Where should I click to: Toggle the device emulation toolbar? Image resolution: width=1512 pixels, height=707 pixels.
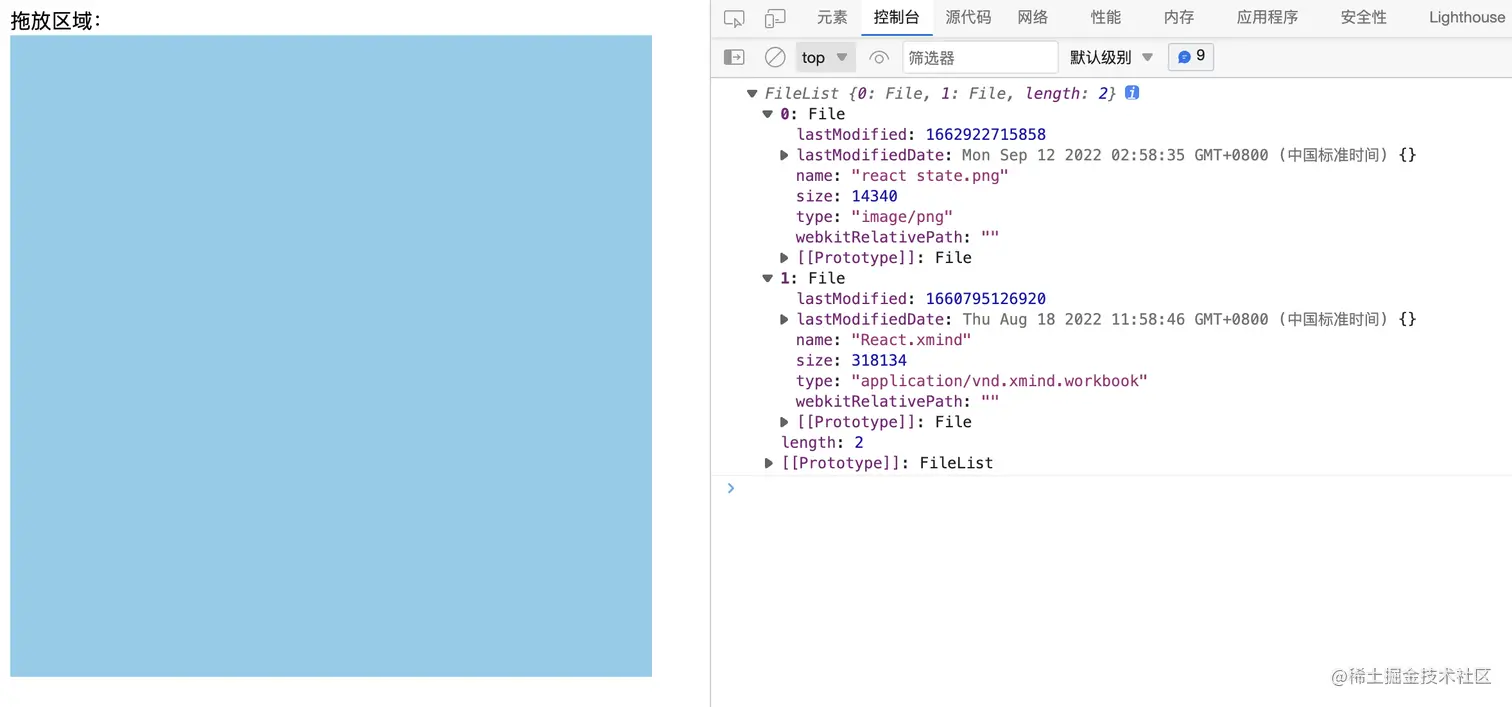point(770,17)
